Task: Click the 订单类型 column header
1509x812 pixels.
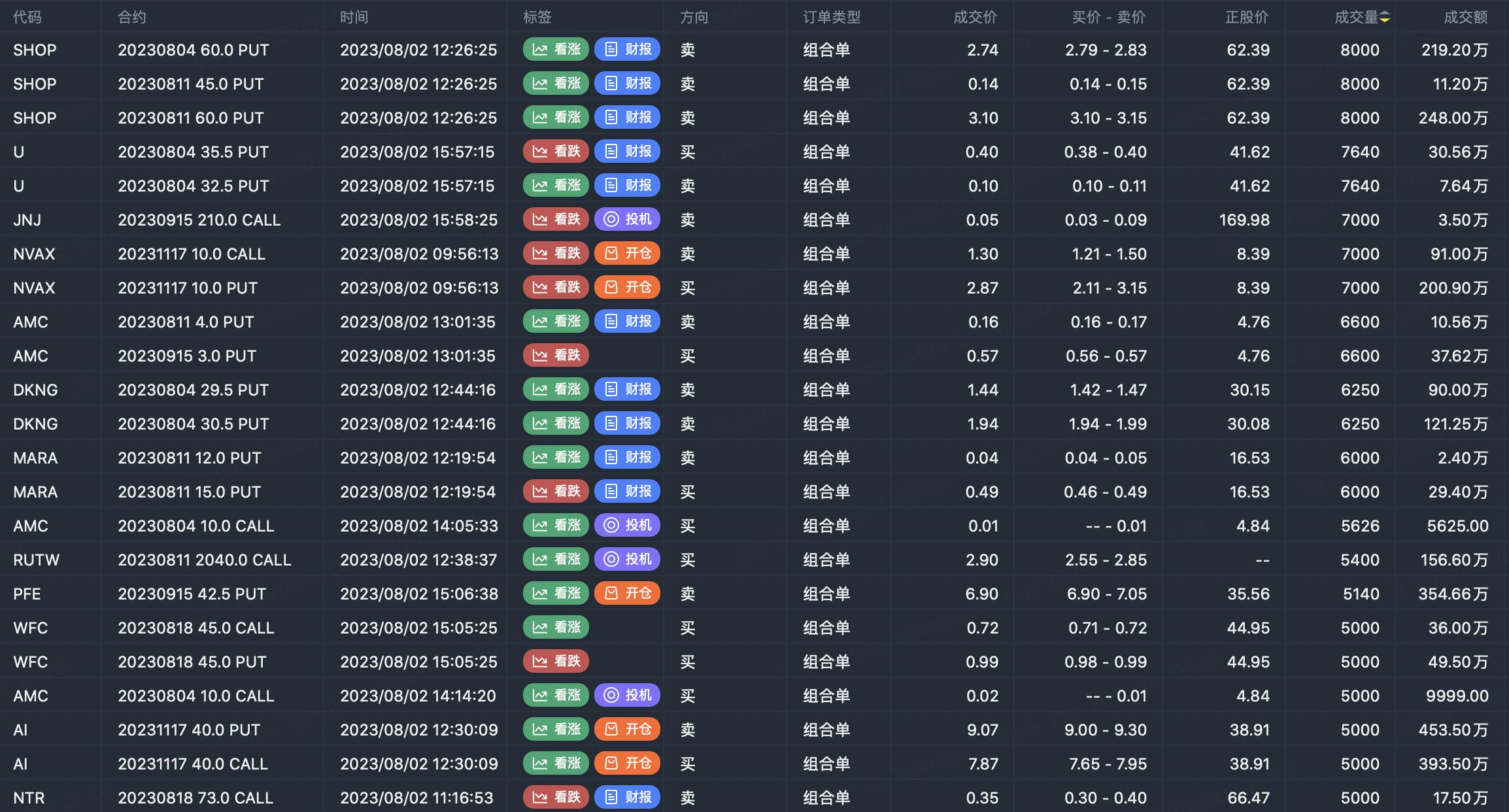Action: tap(832, 18)
